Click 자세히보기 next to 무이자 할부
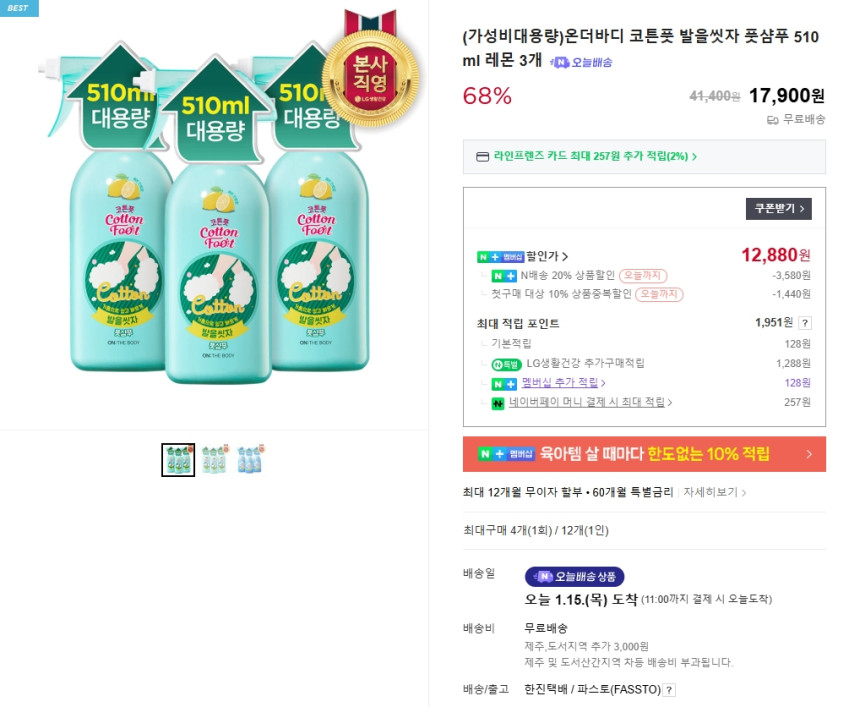Image resolution: width=849 pixels, height=707 pixels. click(714, 492)
